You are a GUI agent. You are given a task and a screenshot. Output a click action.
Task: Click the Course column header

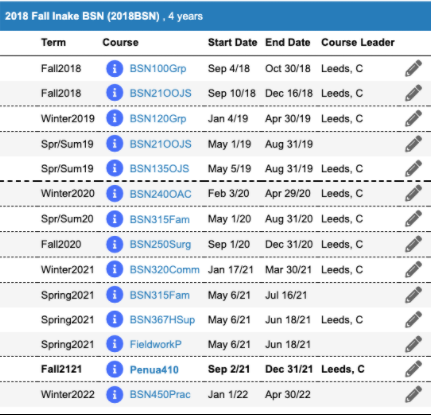click(120, 42)
